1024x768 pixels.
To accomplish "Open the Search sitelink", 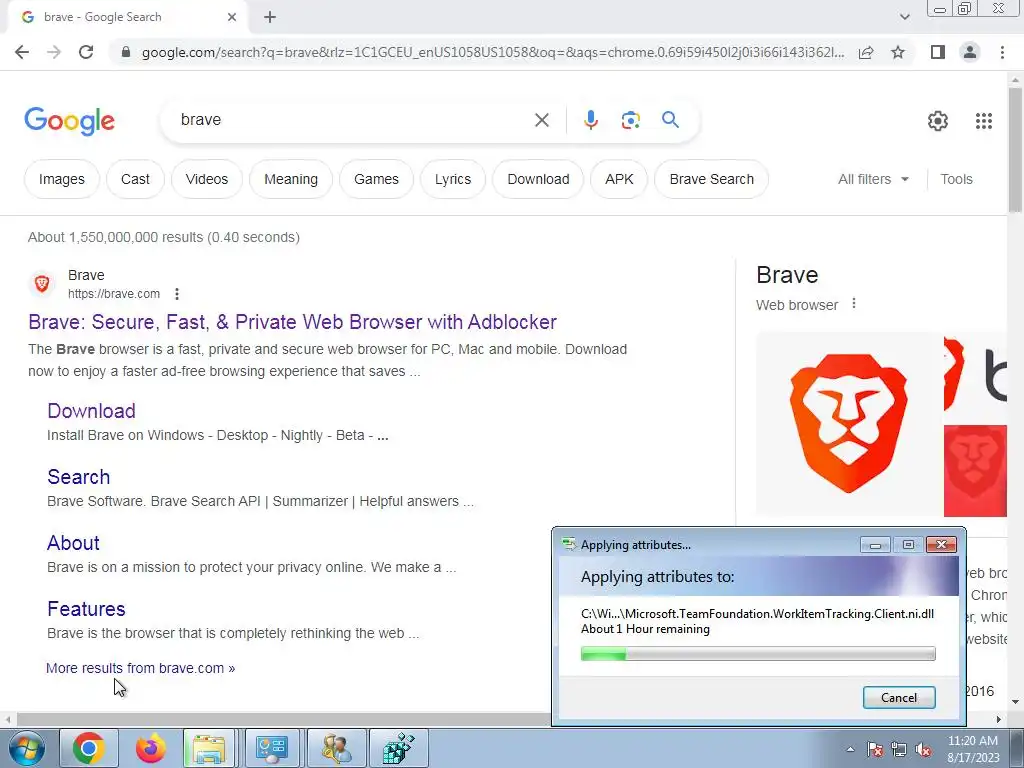I will click(78, 477).
